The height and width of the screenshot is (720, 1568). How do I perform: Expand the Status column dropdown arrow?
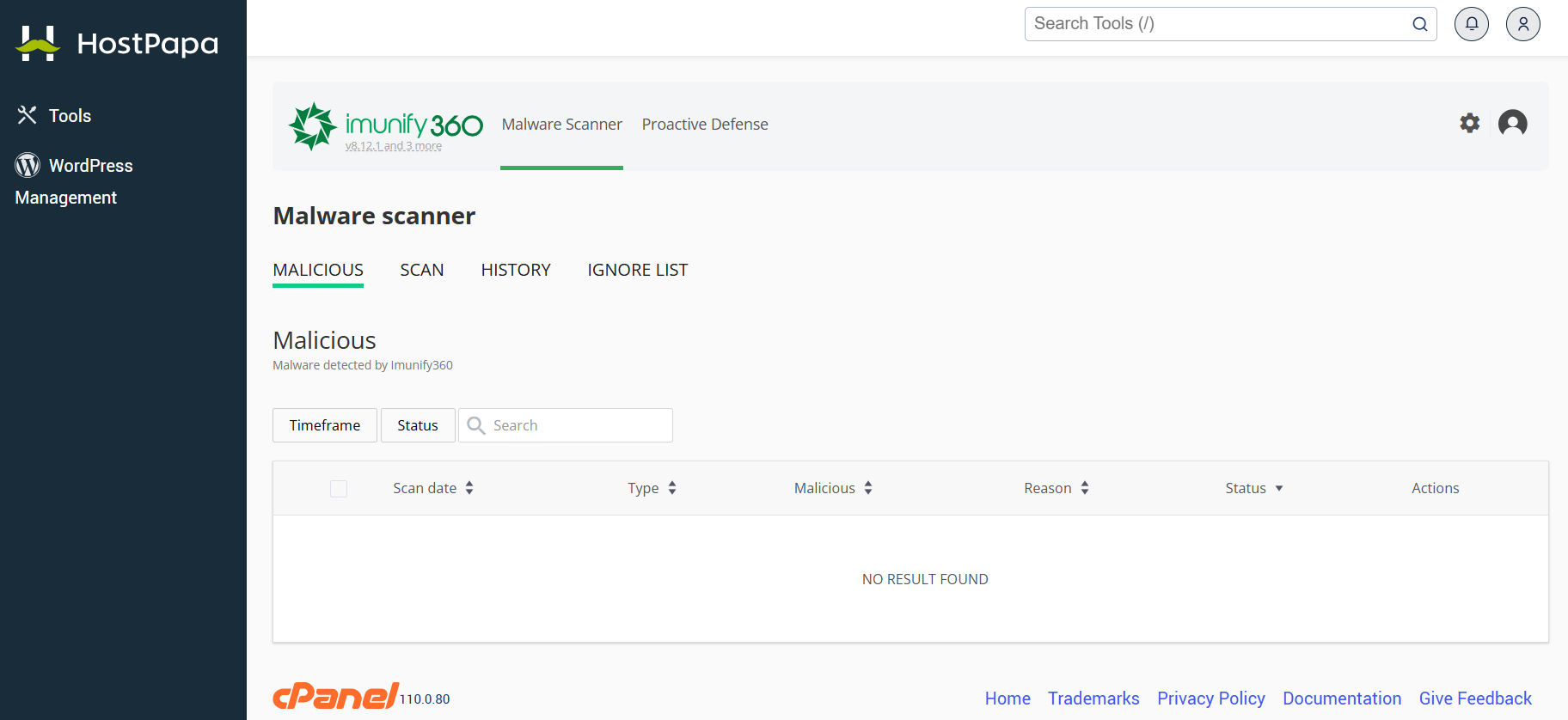(x=1279, y=488)
